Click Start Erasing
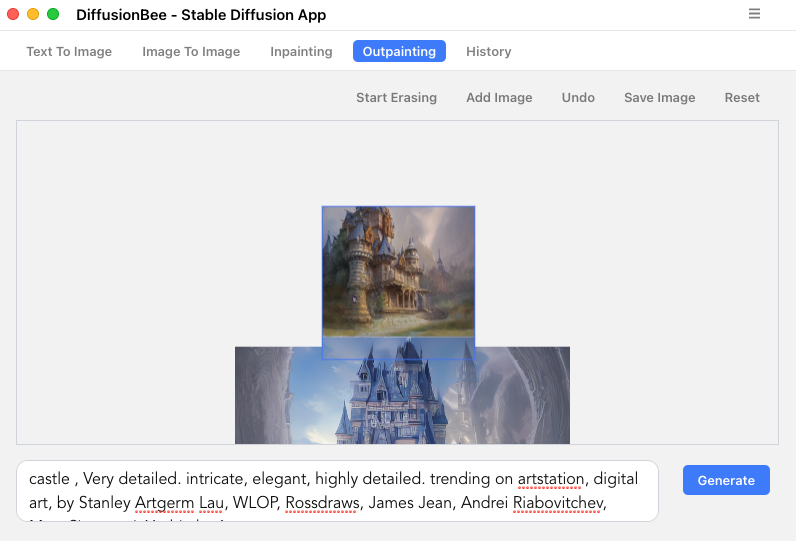796x541 pixels. click(396, 97)
